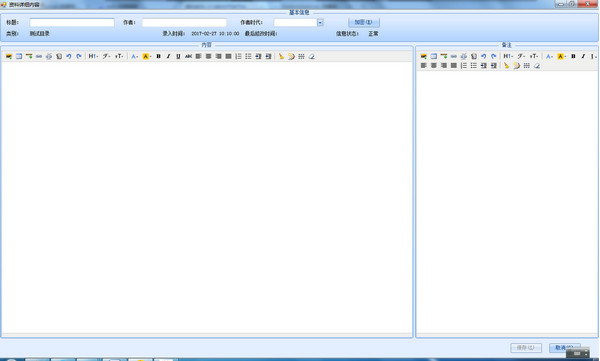
Task: Toggle underline in the content editor
Action: (x=178, y=56)
